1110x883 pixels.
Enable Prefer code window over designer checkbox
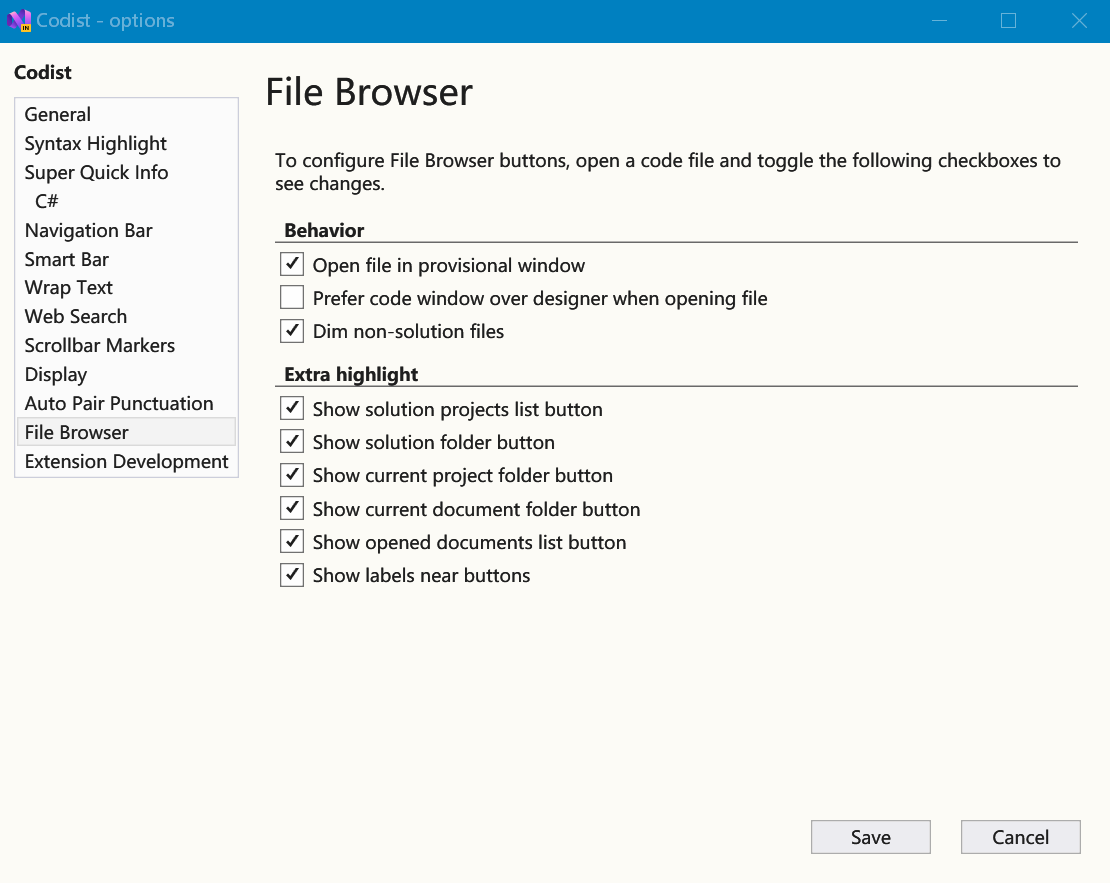292,297
